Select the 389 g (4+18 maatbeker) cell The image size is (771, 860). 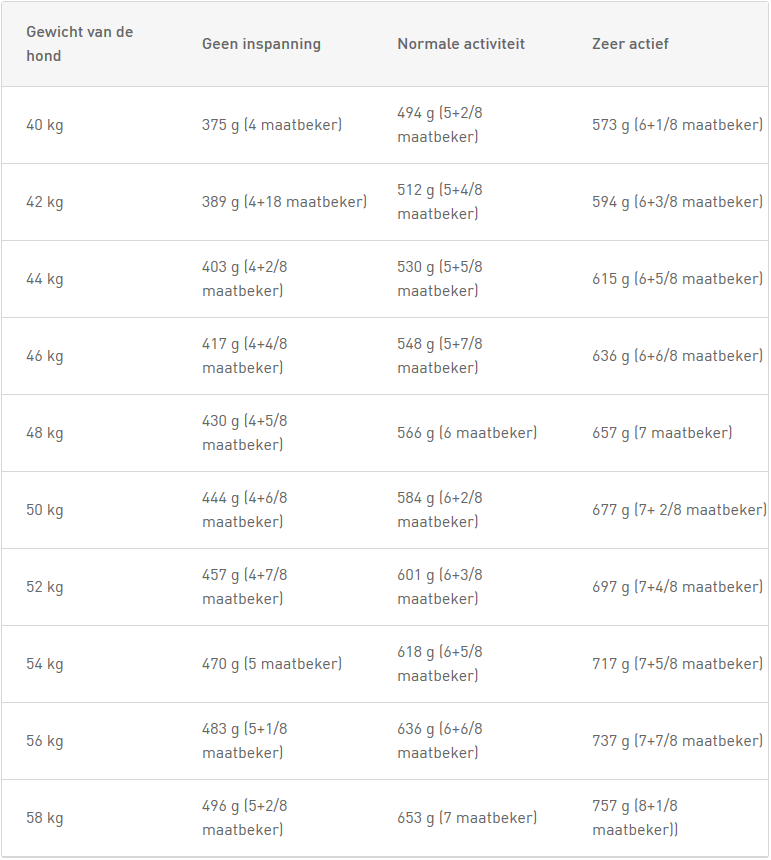(284, 202)
